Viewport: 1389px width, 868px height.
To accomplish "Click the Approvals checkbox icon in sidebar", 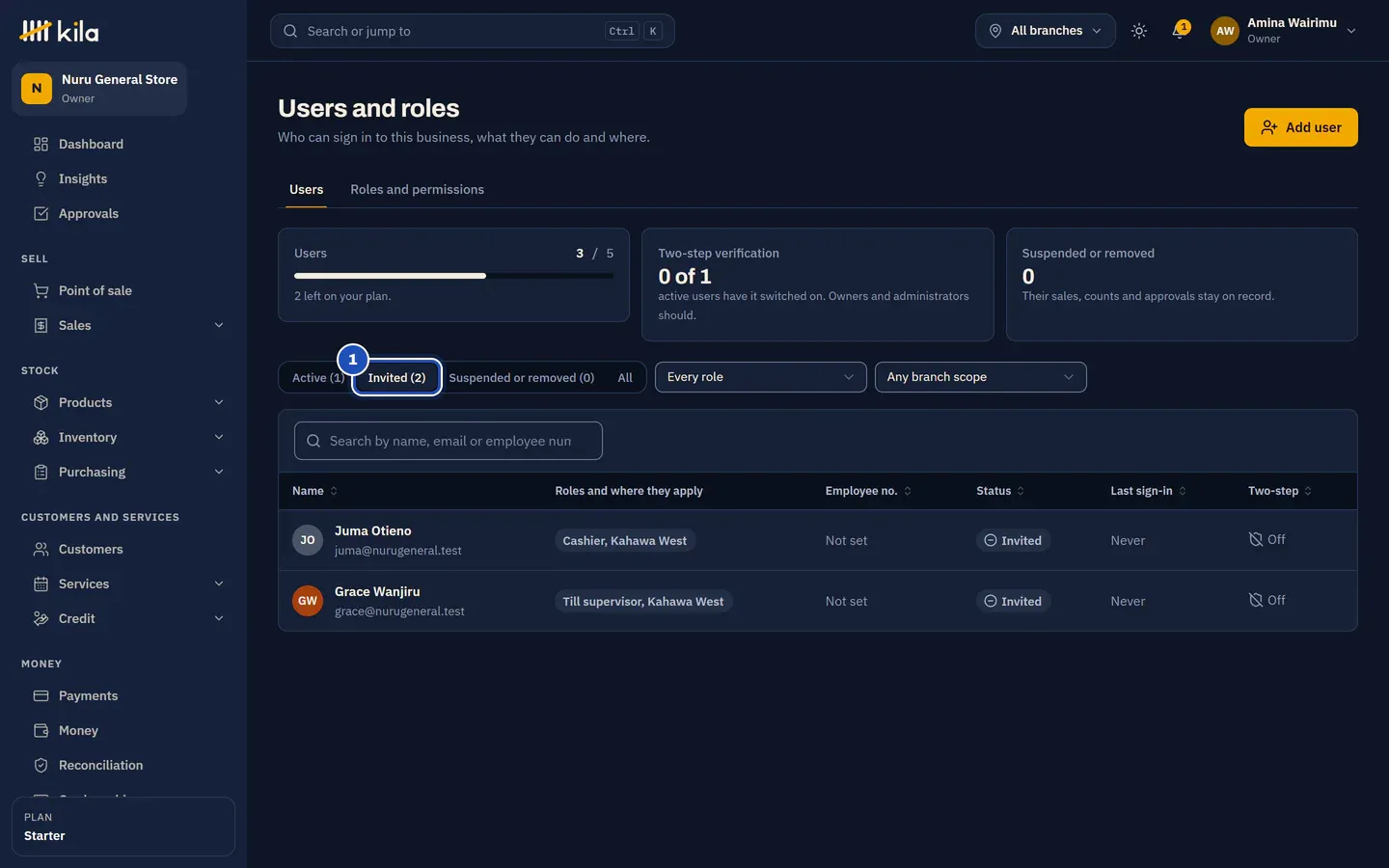I will click(x=41, y=214).
